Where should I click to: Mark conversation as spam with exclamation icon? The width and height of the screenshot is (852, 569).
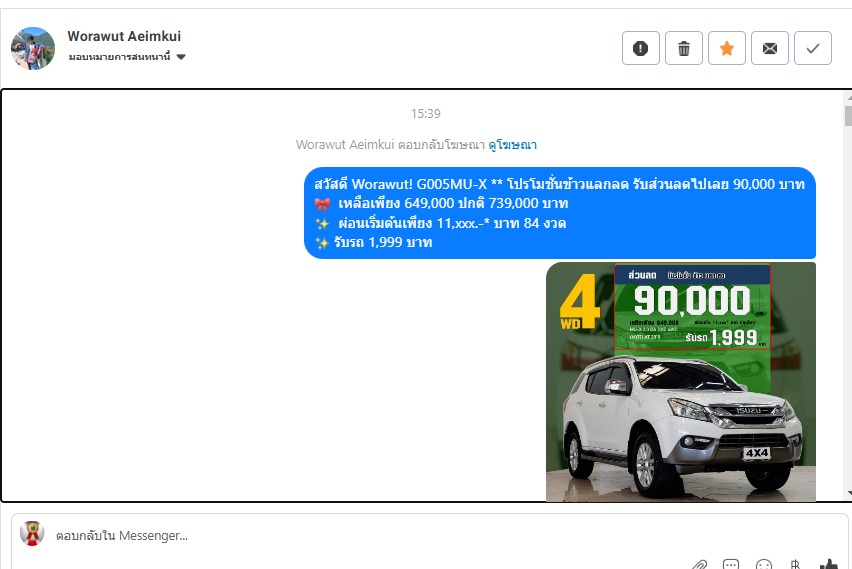[x=641, y=48]
